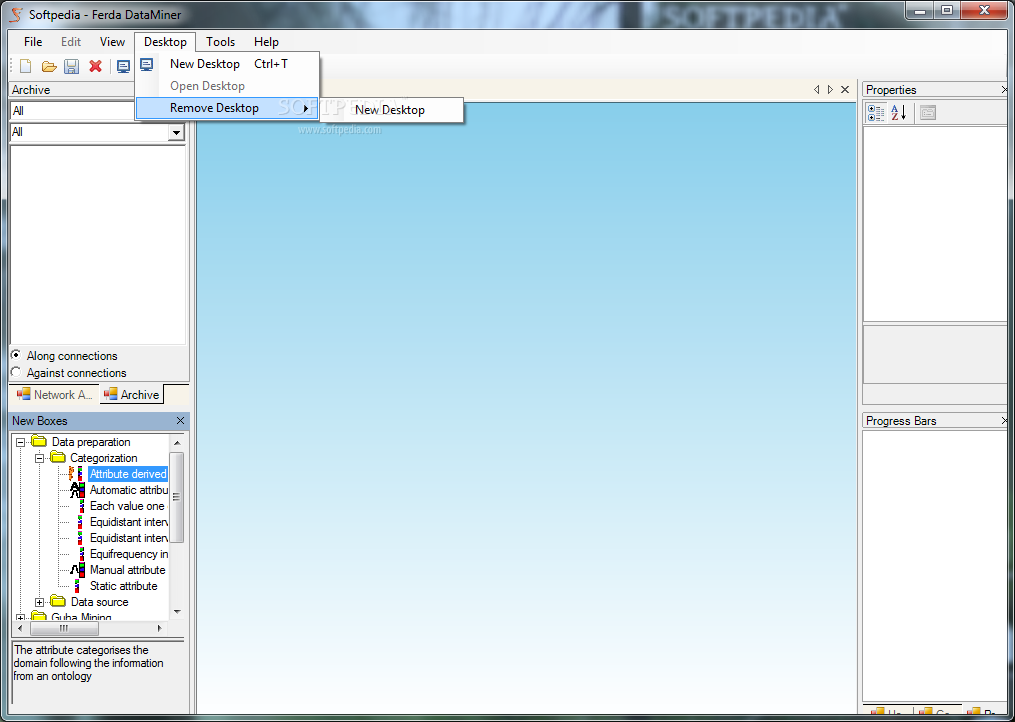This screenshot has width=1015, height=722.
Task: Expand the Guha Mining tree node
Action: (21, 618)
